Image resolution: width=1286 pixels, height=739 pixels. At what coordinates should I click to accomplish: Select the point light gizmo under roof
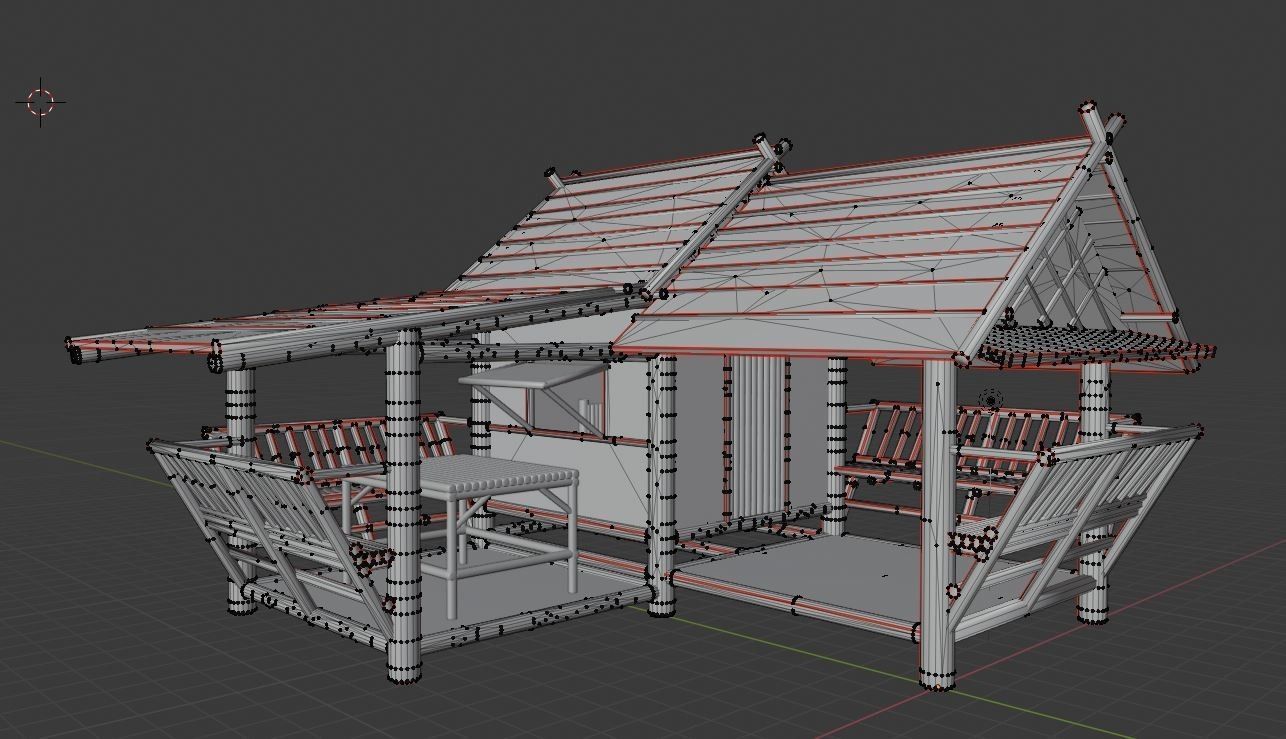pos(990,400)
